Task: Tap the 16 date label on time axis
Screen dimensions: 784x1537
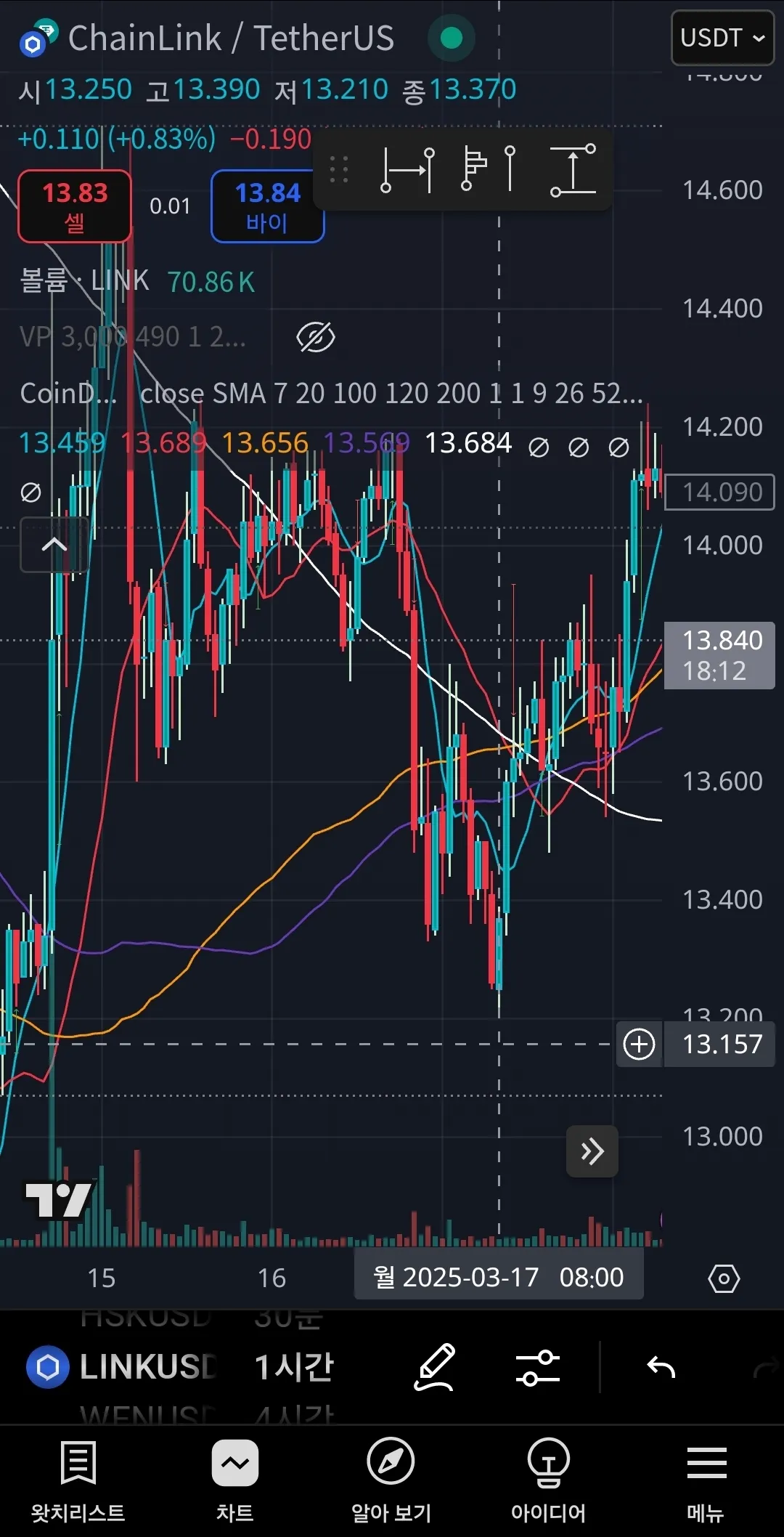Action: pos(272,1278)
